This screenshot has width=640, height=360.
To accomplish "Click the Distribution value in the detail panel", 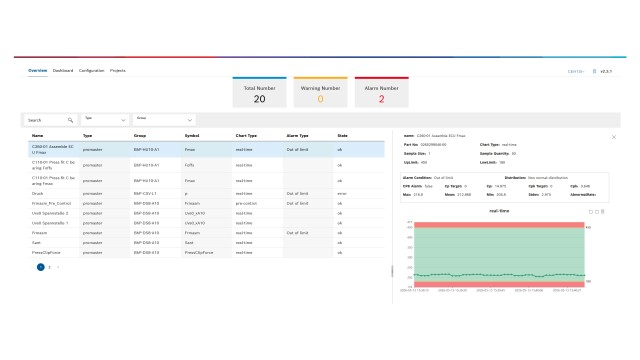I will 548,178.
